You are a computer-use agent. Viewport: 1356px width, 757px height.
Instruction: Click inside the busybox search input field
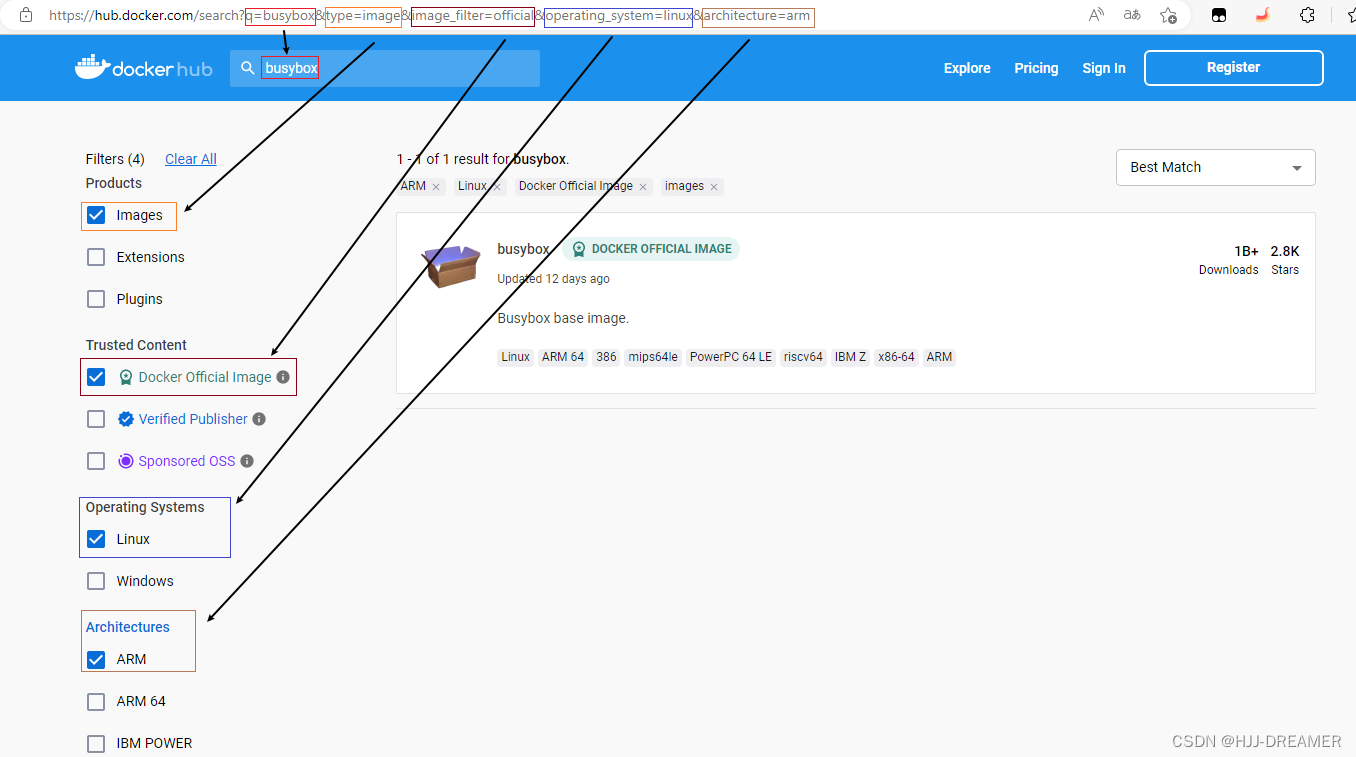tap(290, 68)
